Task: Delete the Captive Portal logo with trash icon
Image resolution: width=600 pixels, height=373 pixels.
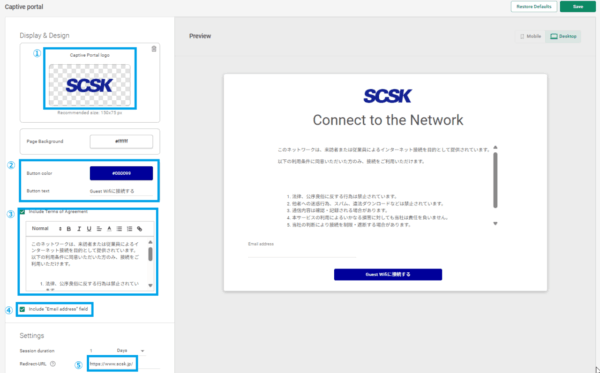Action: tap(154, 49)
